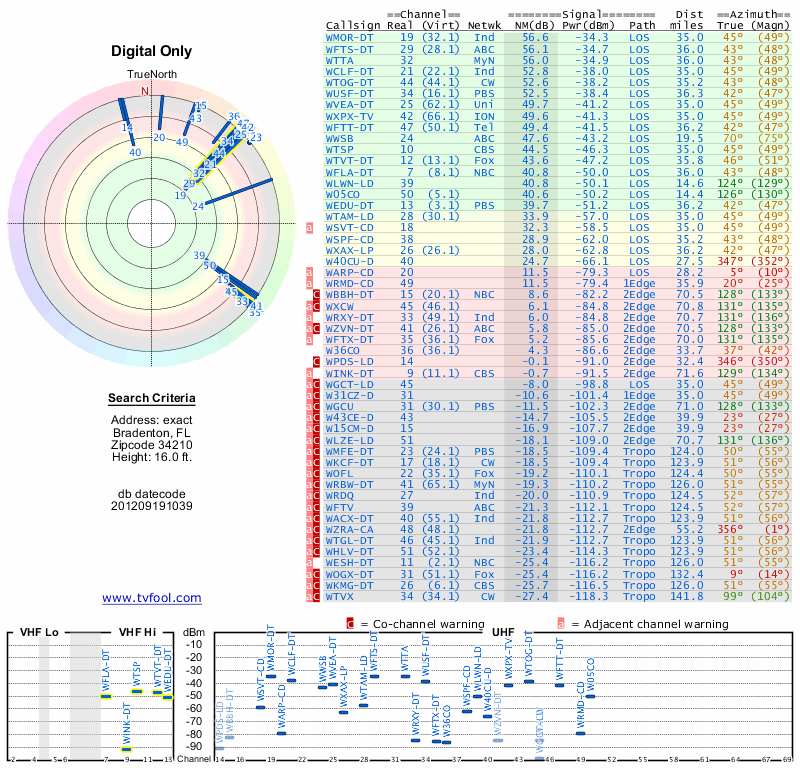Click the W40CU-D callsign link
The width and height of the screenshot is (800, 768).
coord(349,261)
